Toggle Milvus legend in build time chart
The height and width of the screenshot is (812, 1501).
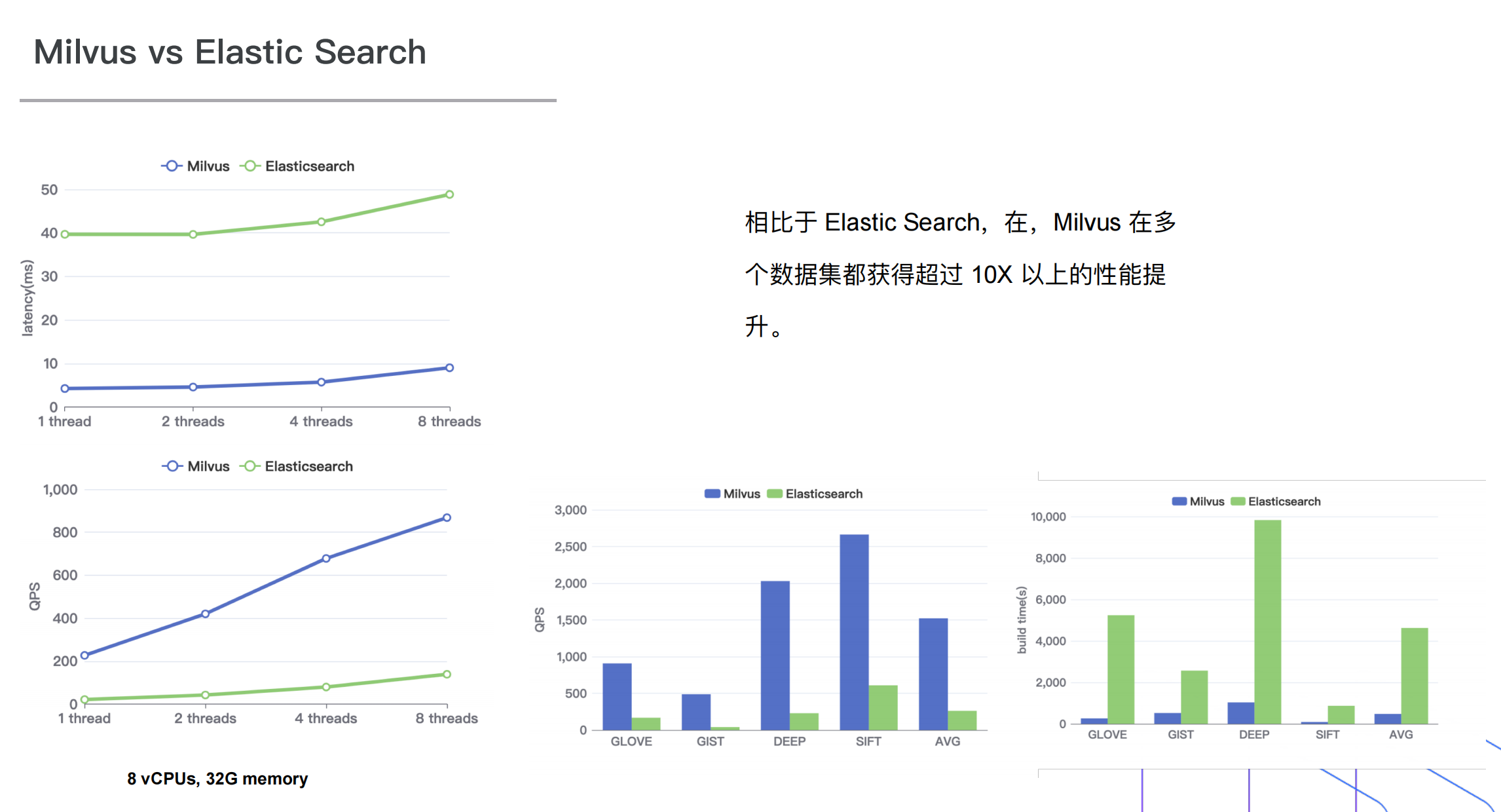click(x=1198, y=502)
